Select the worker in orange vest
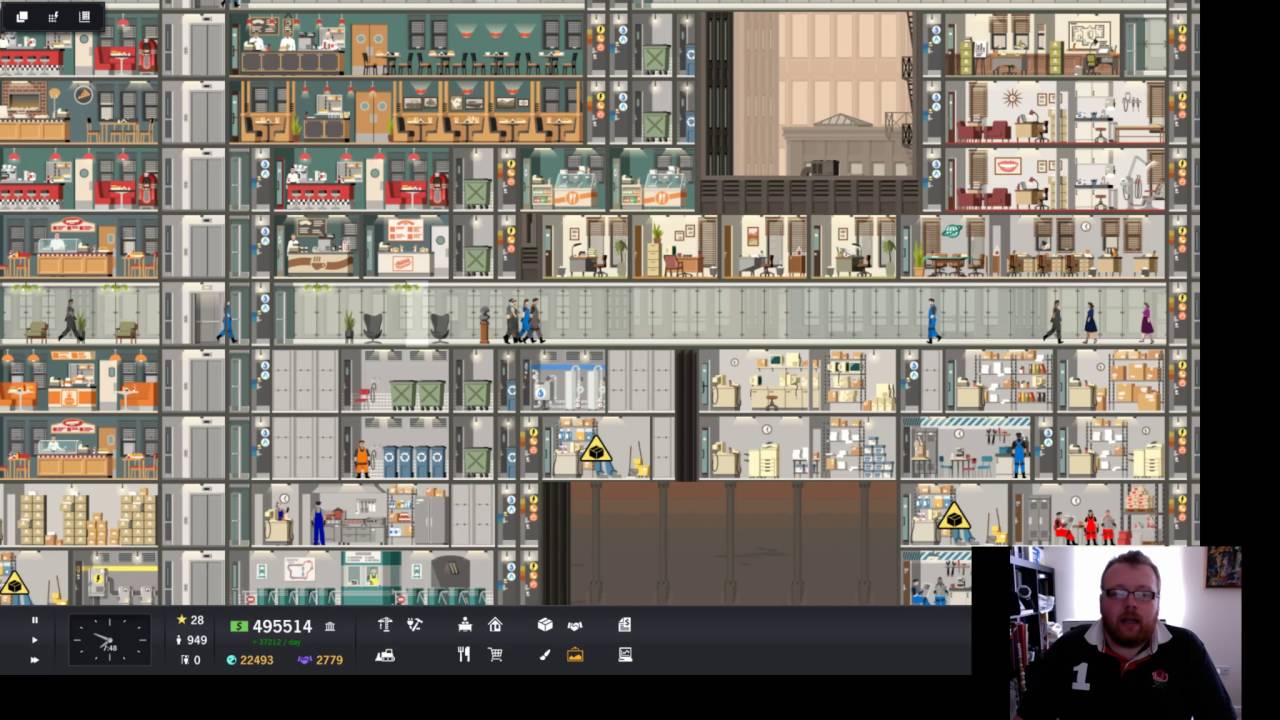This screenshot has width=1280, height=720. [x=362, y=459]
